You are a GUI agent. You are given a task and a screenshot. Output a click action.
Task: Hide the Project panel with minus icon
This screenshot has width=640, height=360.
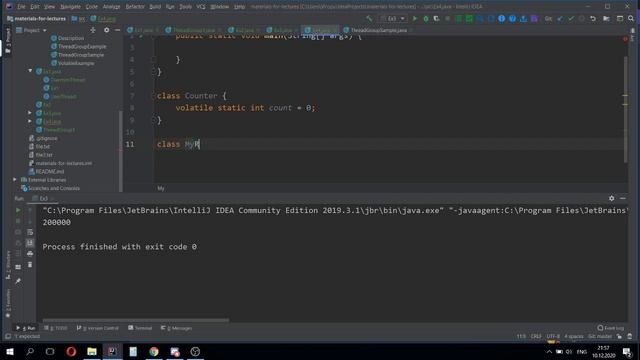pos(118,30)
